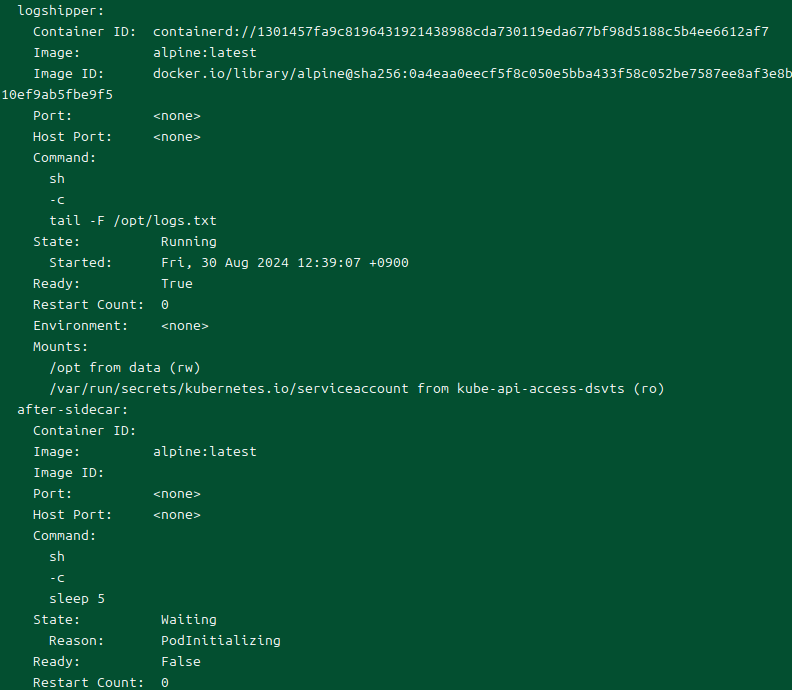Image resolution: width=792 pixels, height=690 pixels.
Task: Click the Started timestamp Fri, 30 Aug 2024
Action: tap(284, 262)
